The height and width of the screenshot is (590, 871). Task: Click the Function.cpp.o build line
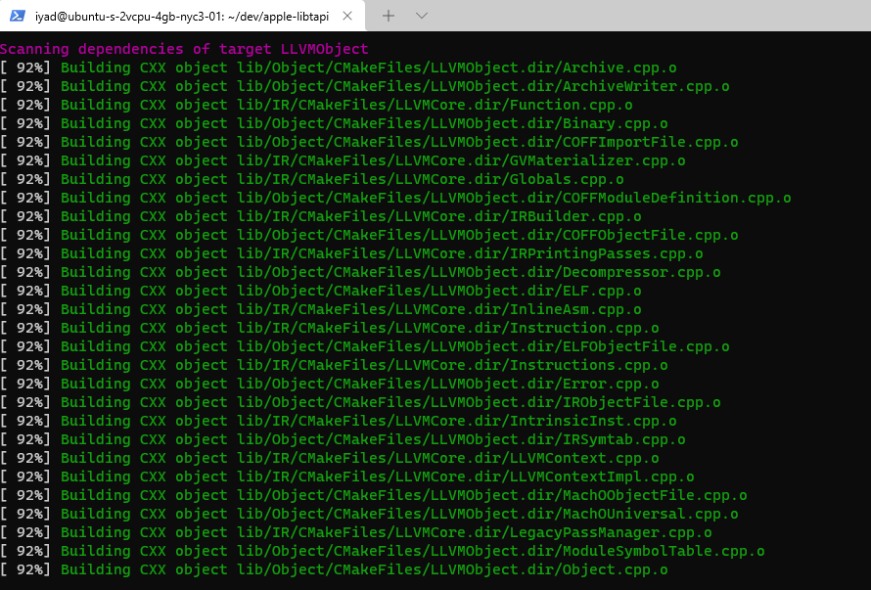coord(316,105)
